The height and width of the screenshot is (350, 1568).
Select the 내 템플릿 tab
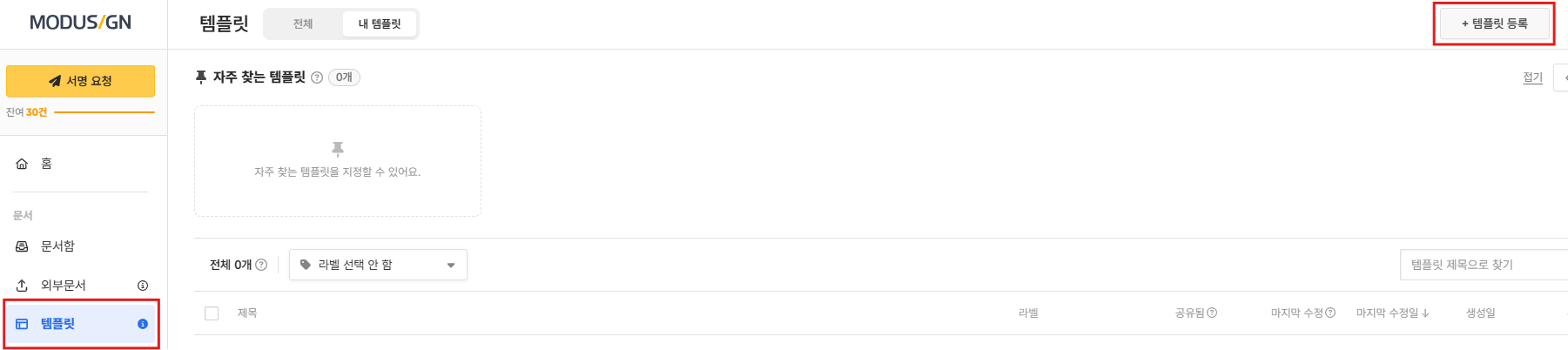click(380, 24)
